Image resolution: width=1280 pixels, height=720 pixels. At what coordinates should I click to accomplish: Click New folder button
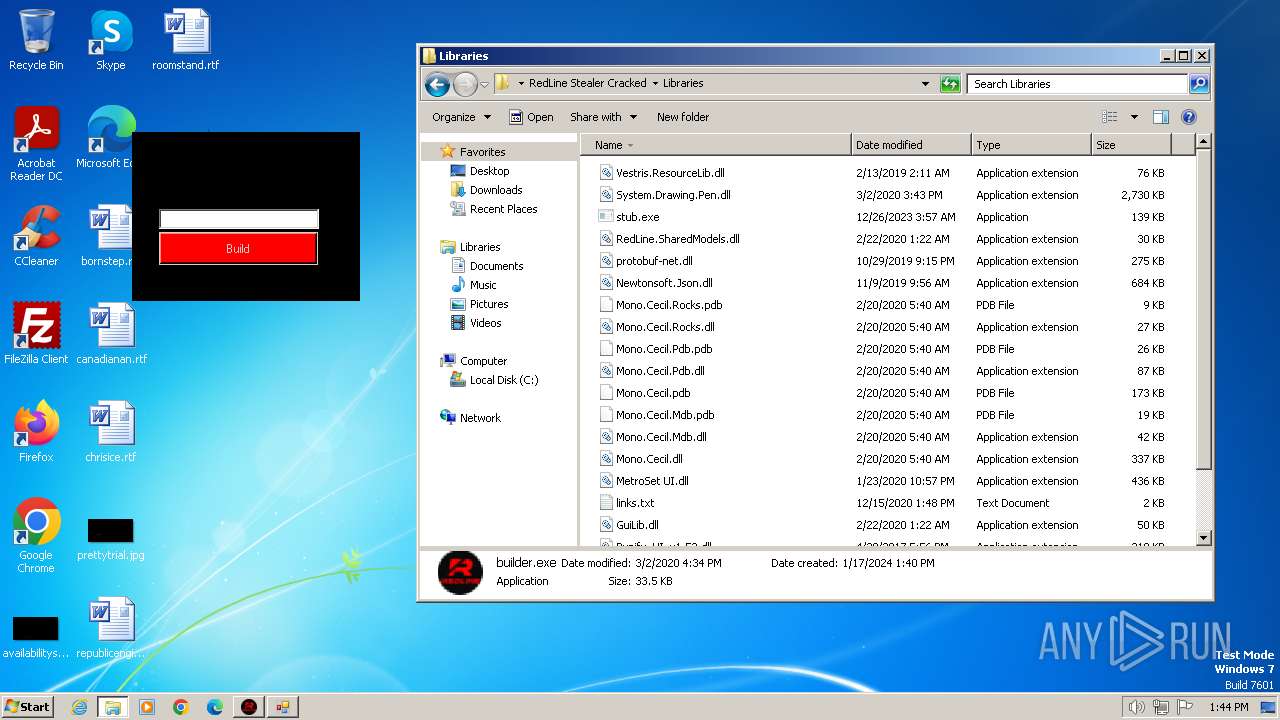pyautogui.click(x=683, y=117)
